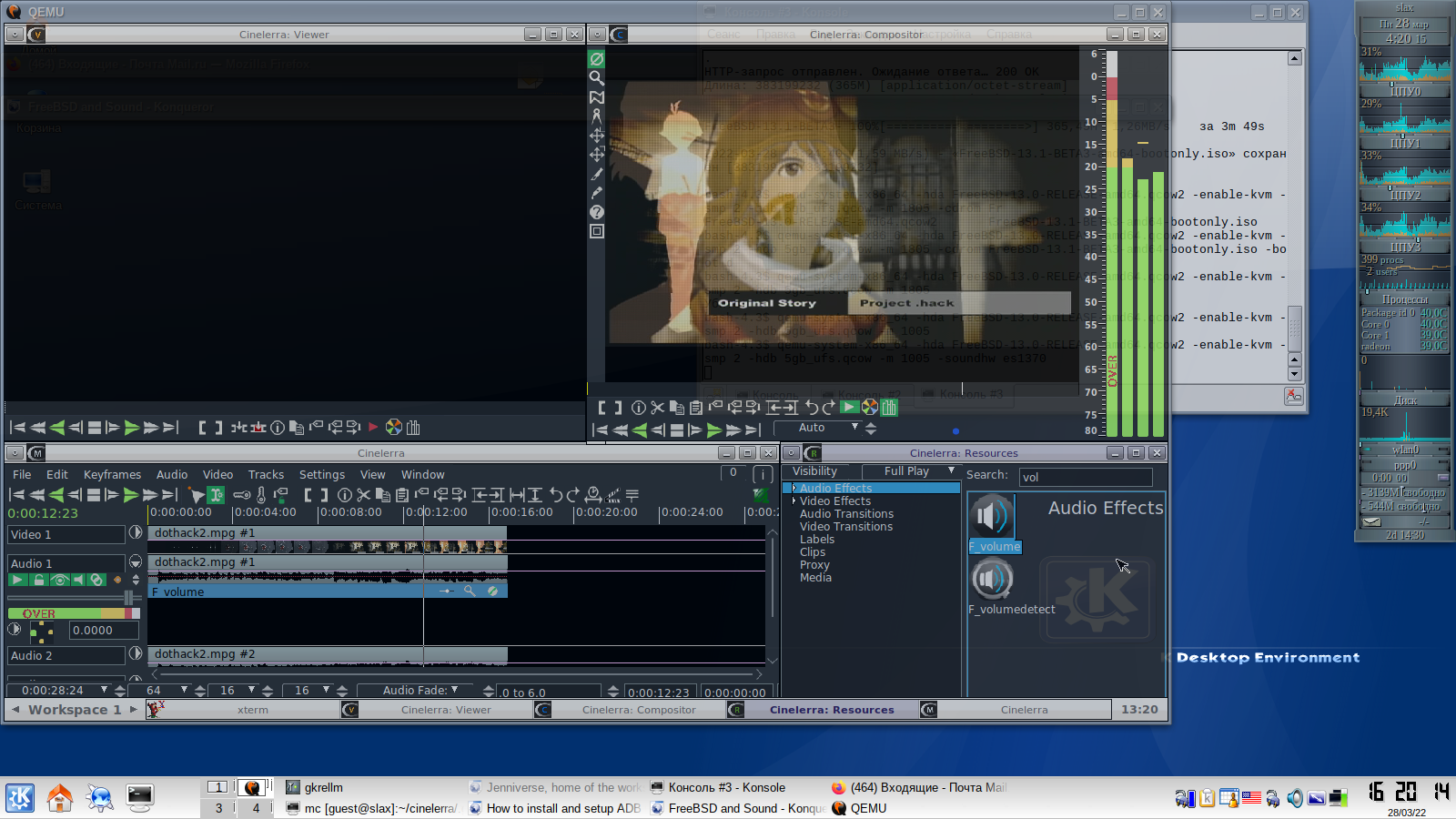Expand the Video Effects folder in Resources
The width and height of the screenshot is (1456, 819).
(x=794, y=501)
